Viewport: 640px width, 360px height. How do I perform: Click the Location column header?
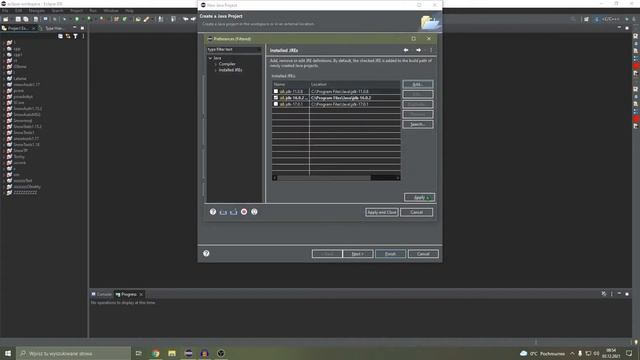pyautogui.click(x=355, y=84)
